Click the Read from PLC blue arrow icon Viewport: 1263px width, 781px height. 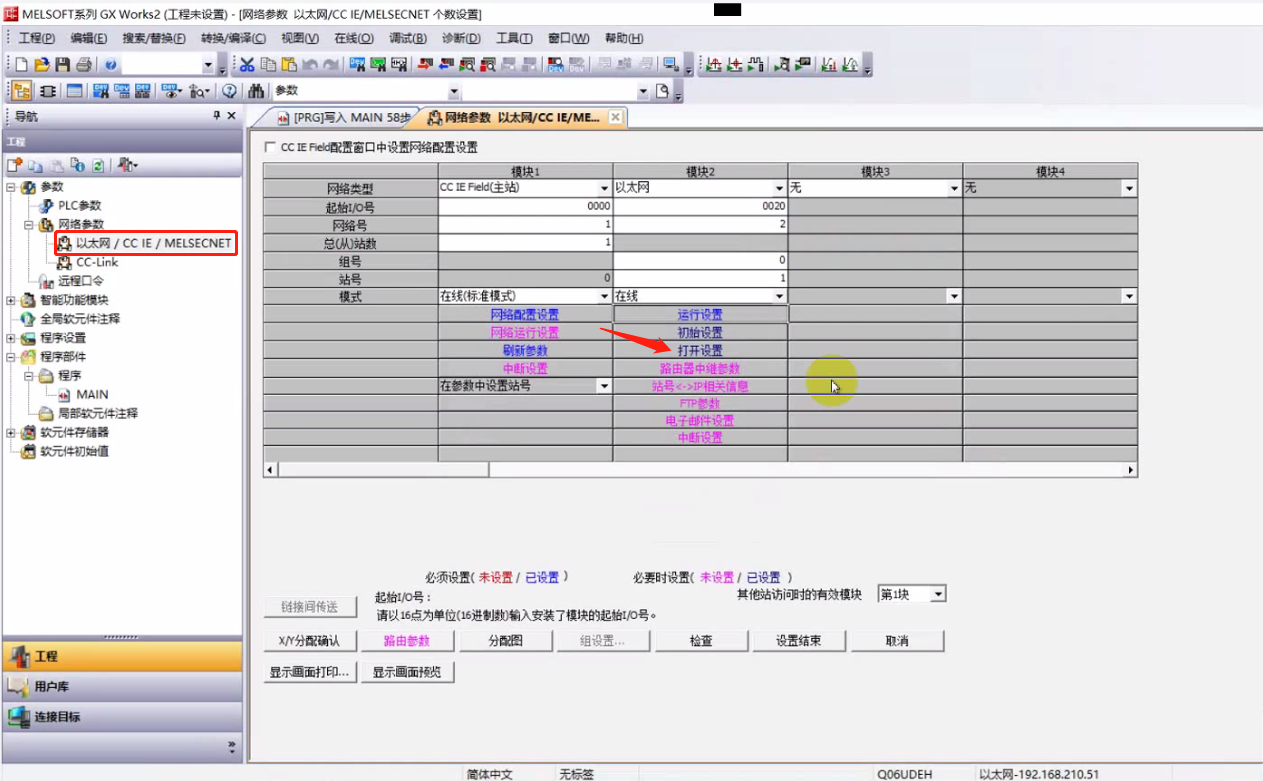446,65
